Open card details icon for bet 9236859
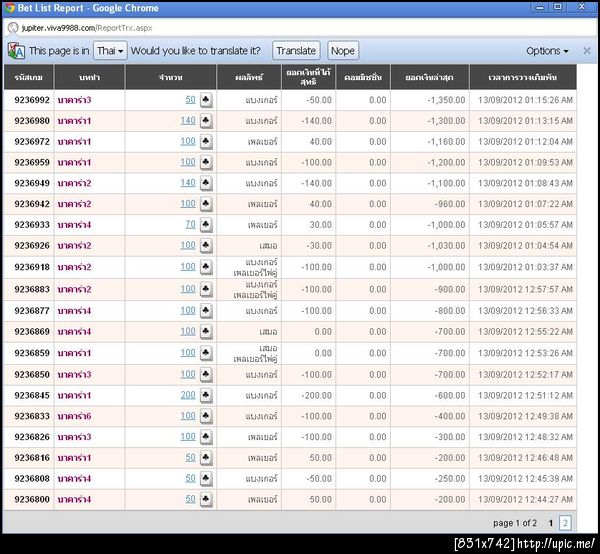This screenshot has height=554, width=600. pyautogui.click(x=206, y=353)
